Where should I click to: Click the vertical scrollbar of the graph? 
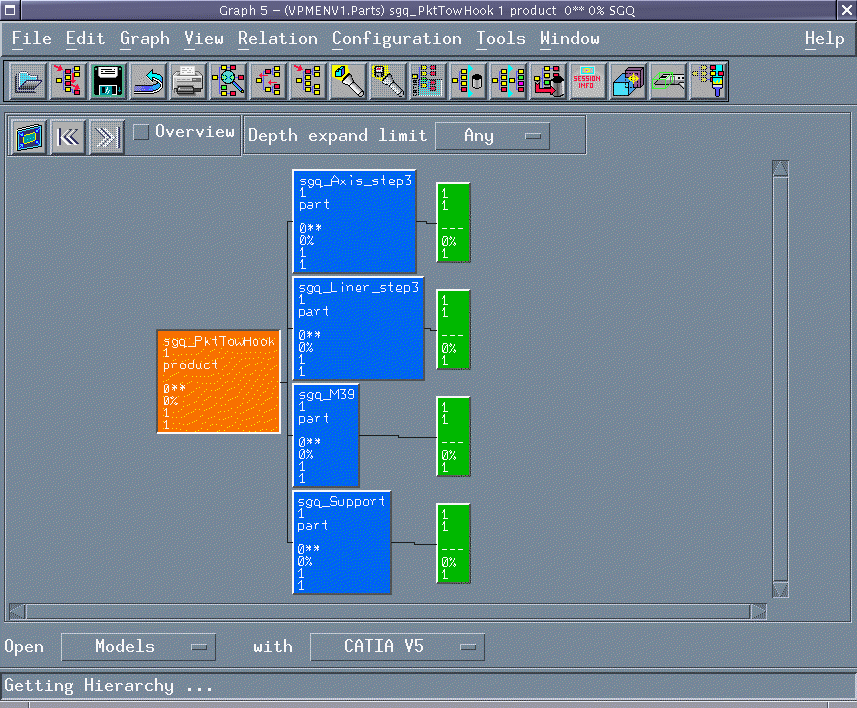(x=780, y=380)
